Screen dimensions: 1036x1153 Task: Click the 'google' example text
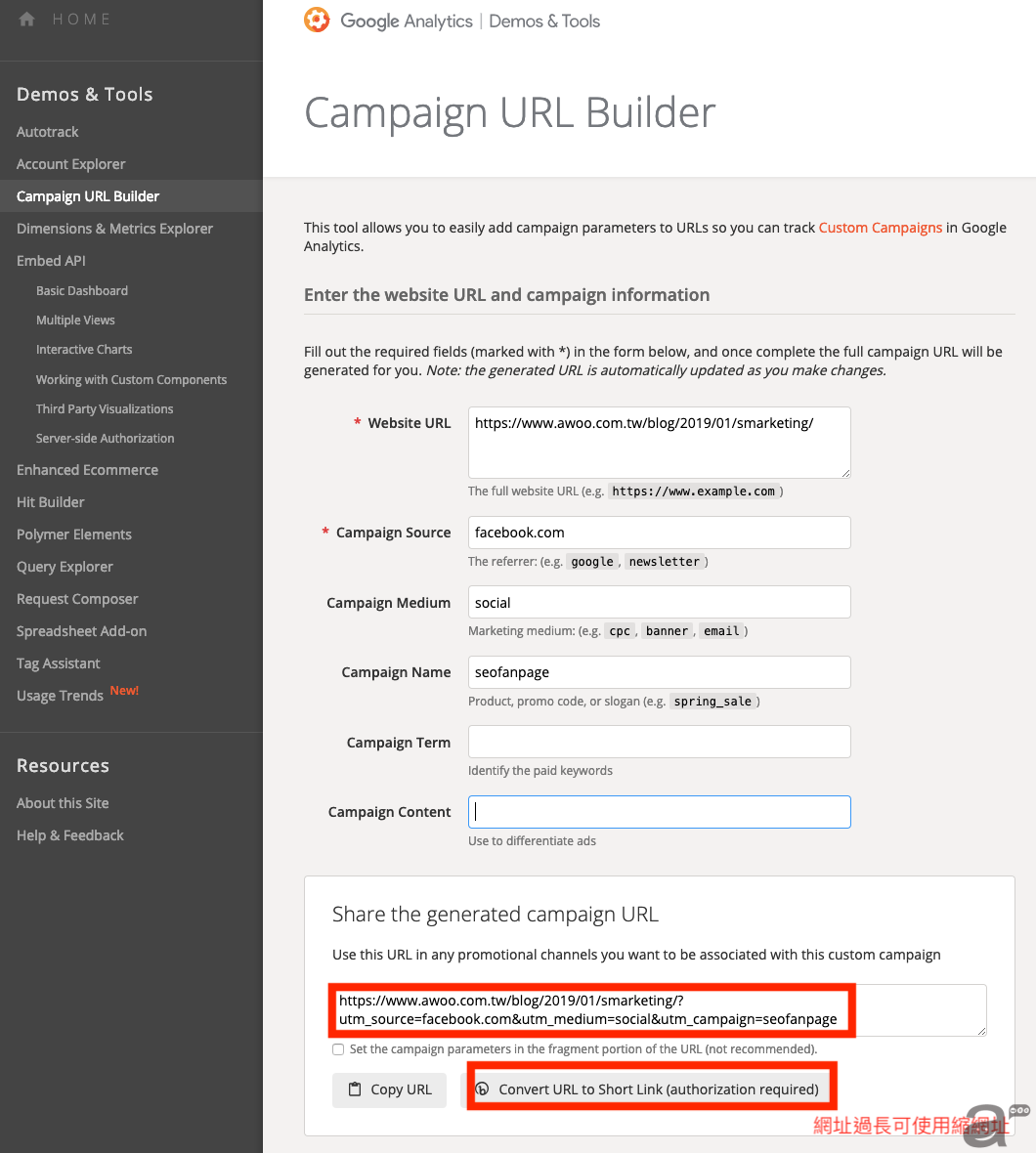click(x=592, y=562)
